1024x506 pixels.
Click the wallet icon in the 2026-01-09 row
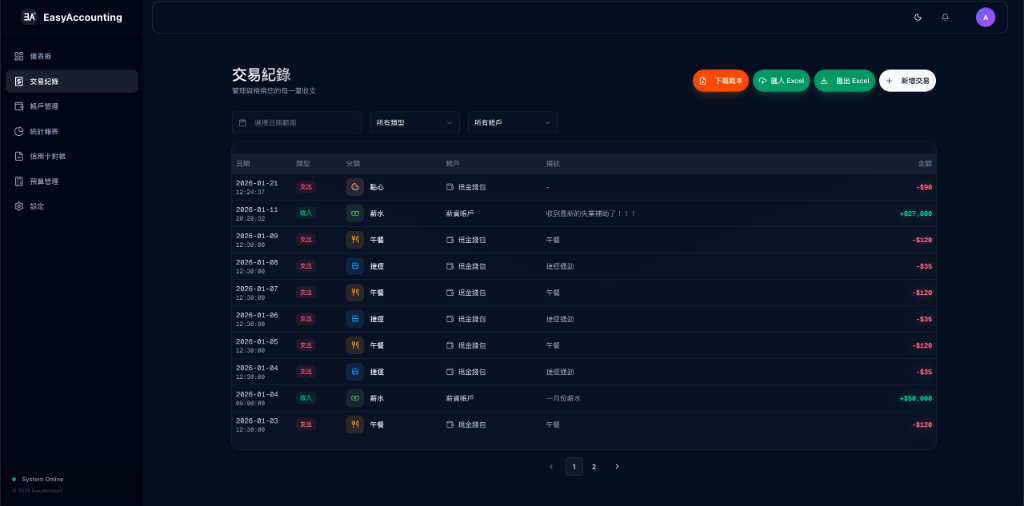click(x=450, y=240)
